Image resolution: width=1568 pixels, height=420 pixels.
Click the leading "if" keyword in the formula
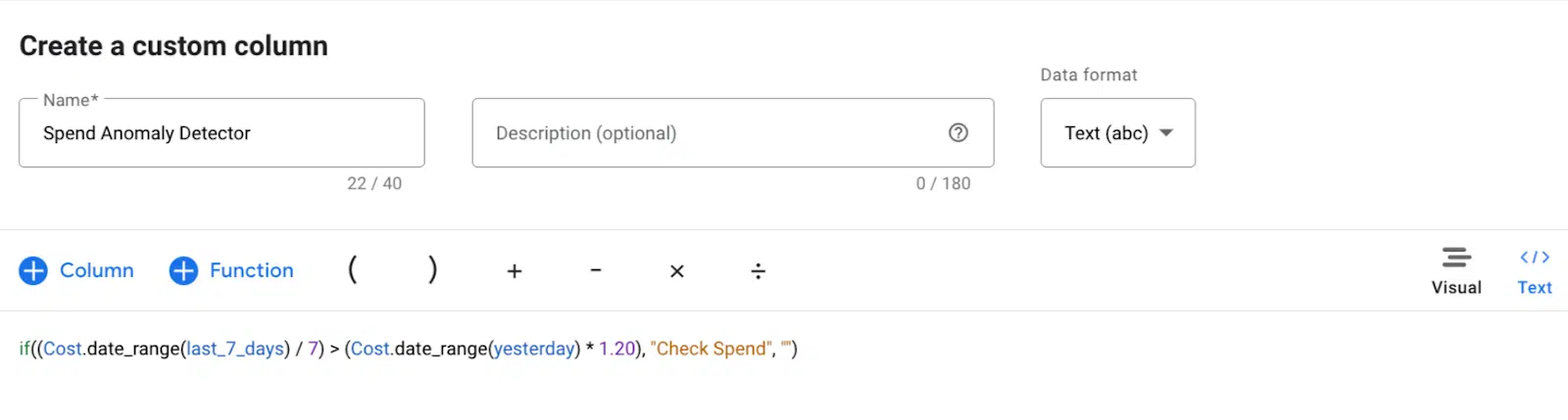24,350
